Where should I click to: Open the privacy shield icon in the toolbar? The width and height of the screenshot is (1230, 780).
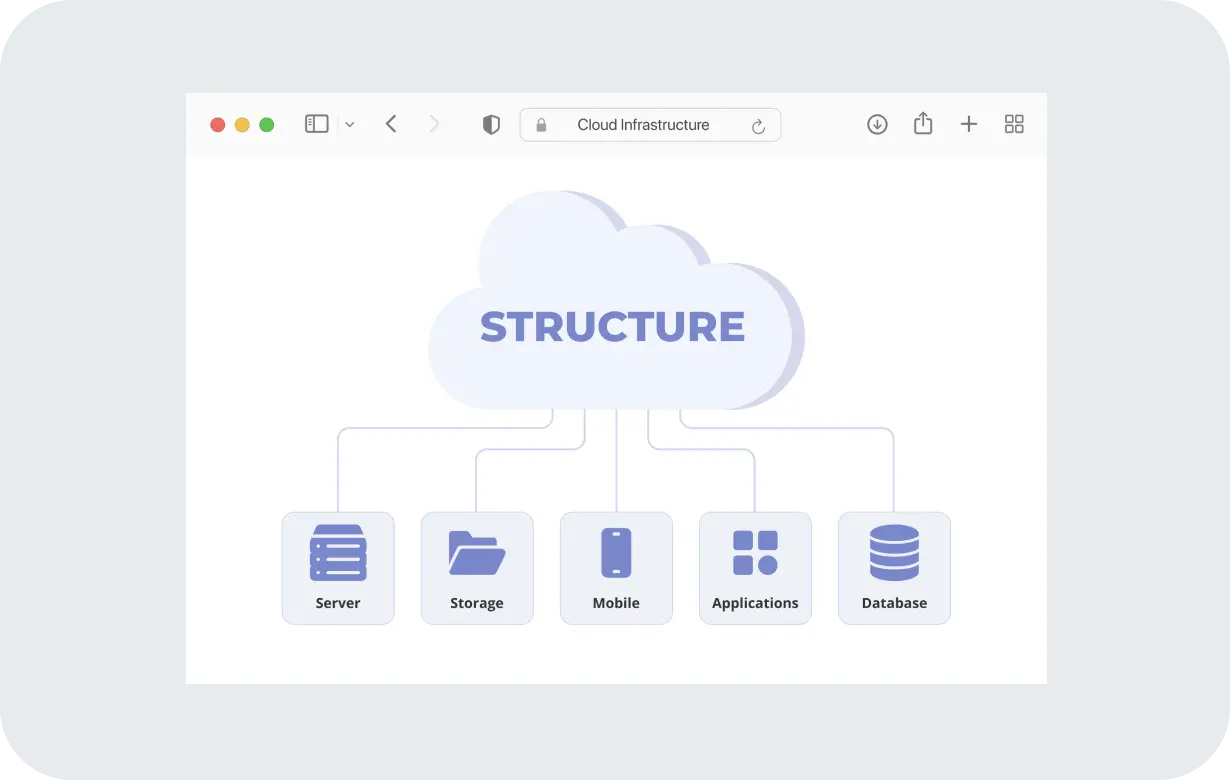tap(490, 124)
